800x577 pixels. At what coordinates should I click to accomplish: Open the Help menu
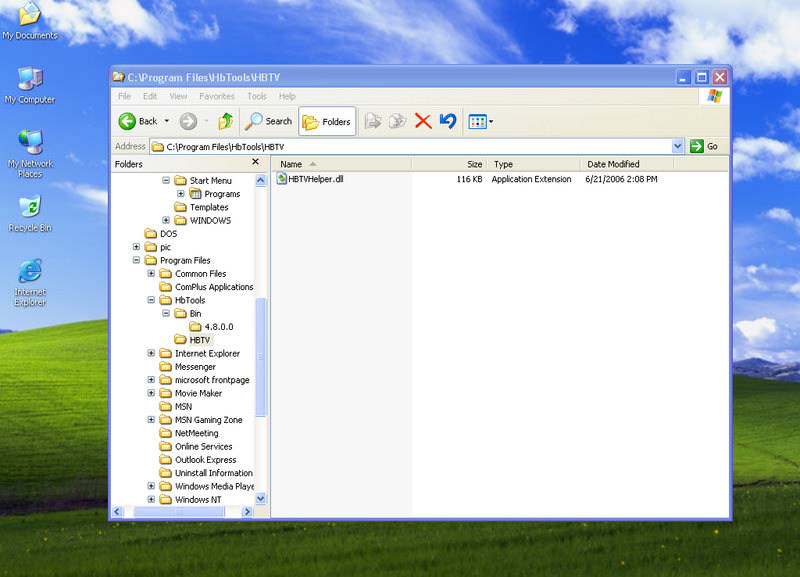coord(287,96)
